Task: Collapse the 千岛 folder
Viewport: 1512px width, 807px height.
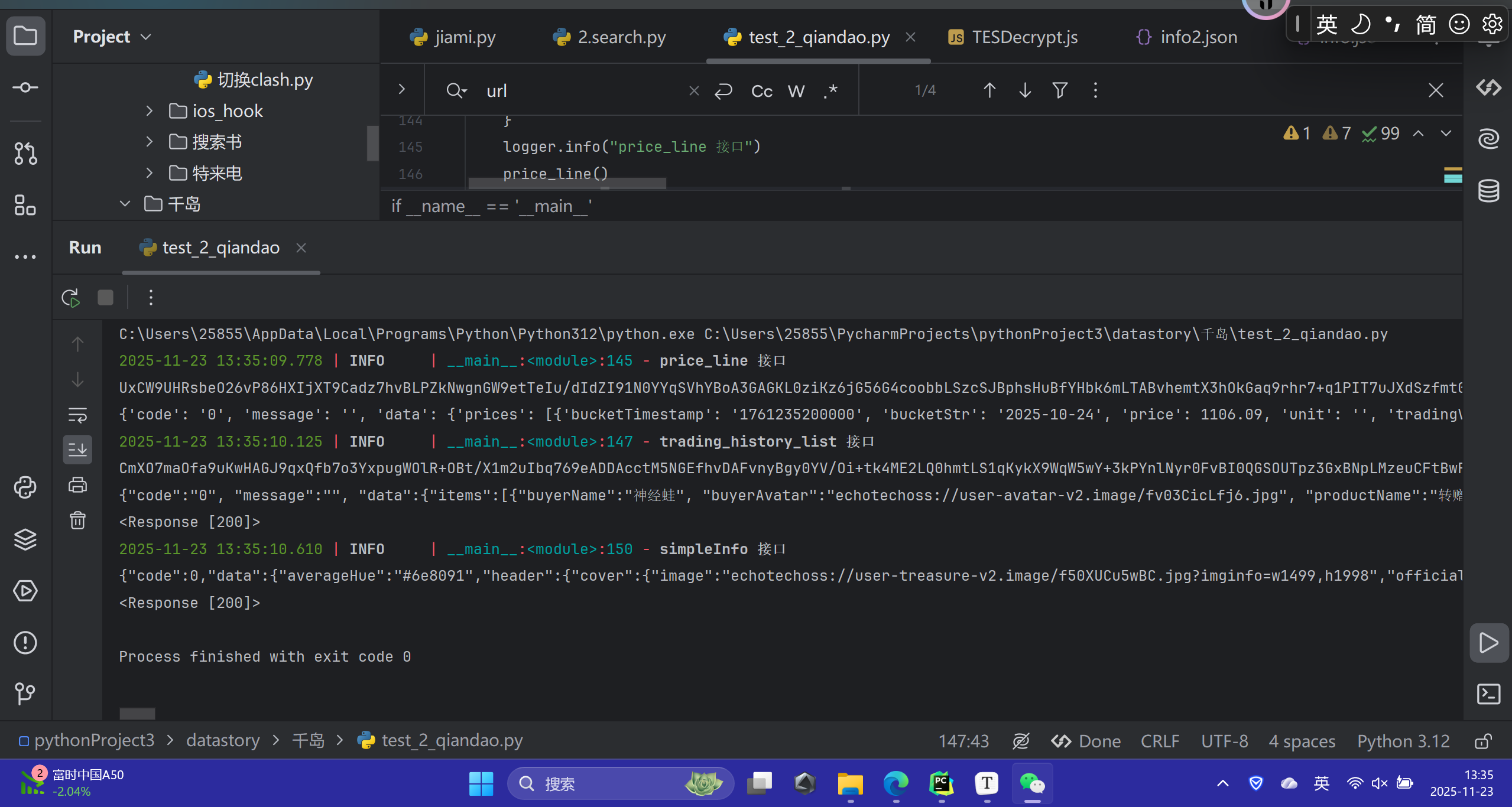Action: [x=125, y=204]
